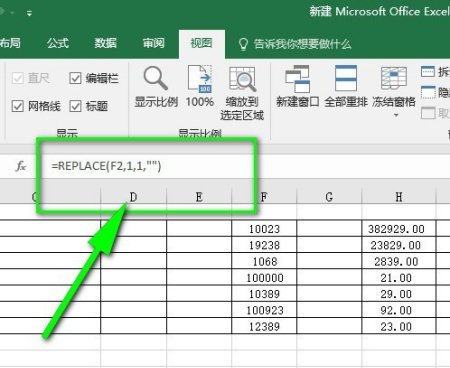Toggle the 网格线 gridlines checkbox
This screenshot has width=450, height=368.
click(x=17, y=106)
